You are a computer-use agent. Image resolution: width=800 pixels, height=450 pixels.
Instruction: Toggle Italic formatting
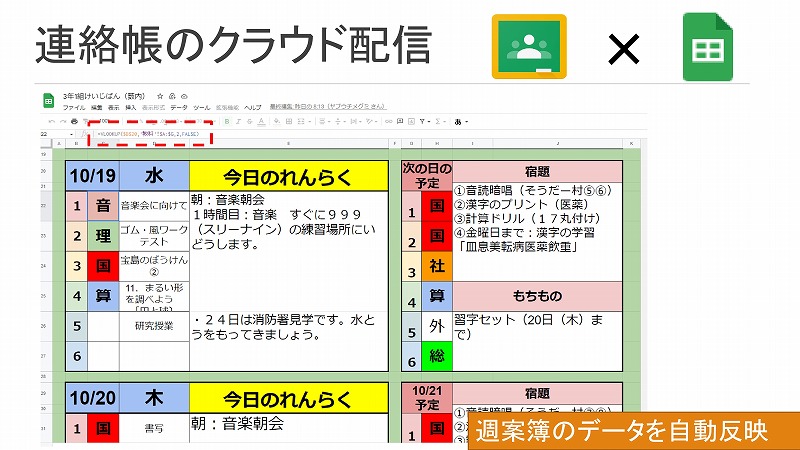[238, 121]
